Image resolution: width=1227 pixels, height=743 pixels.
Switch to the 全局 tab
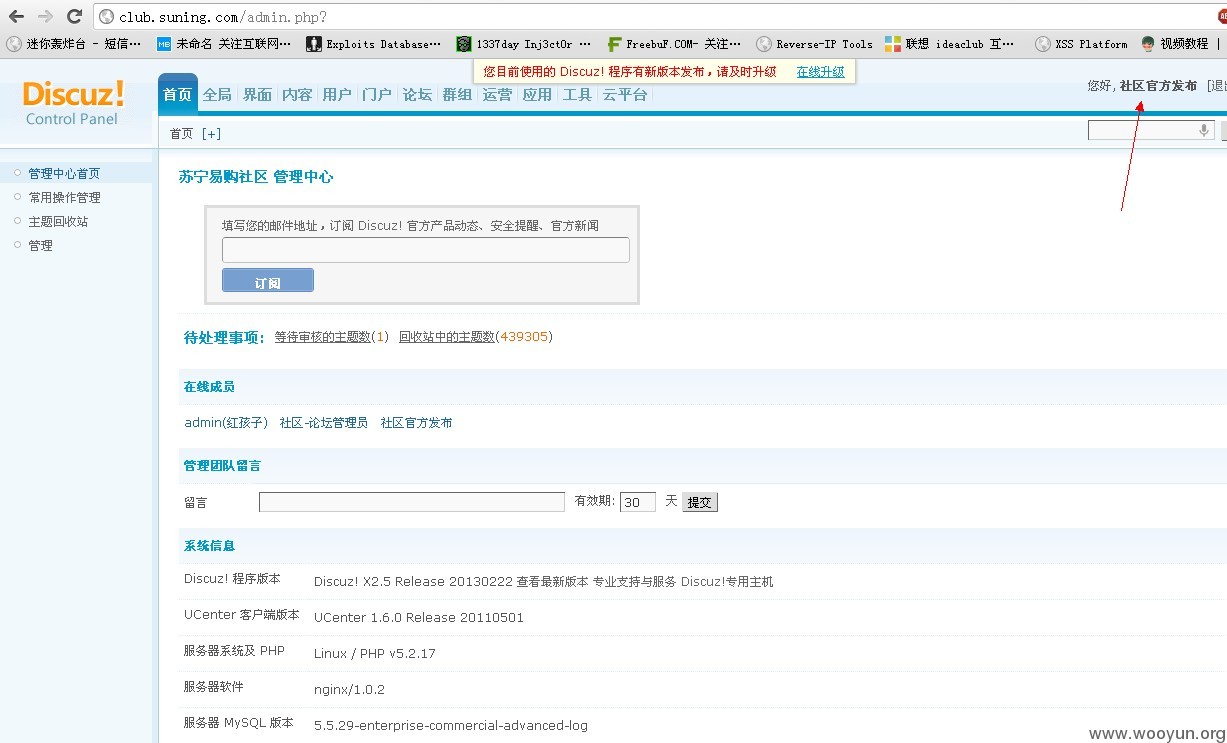(x=217, y=95)
